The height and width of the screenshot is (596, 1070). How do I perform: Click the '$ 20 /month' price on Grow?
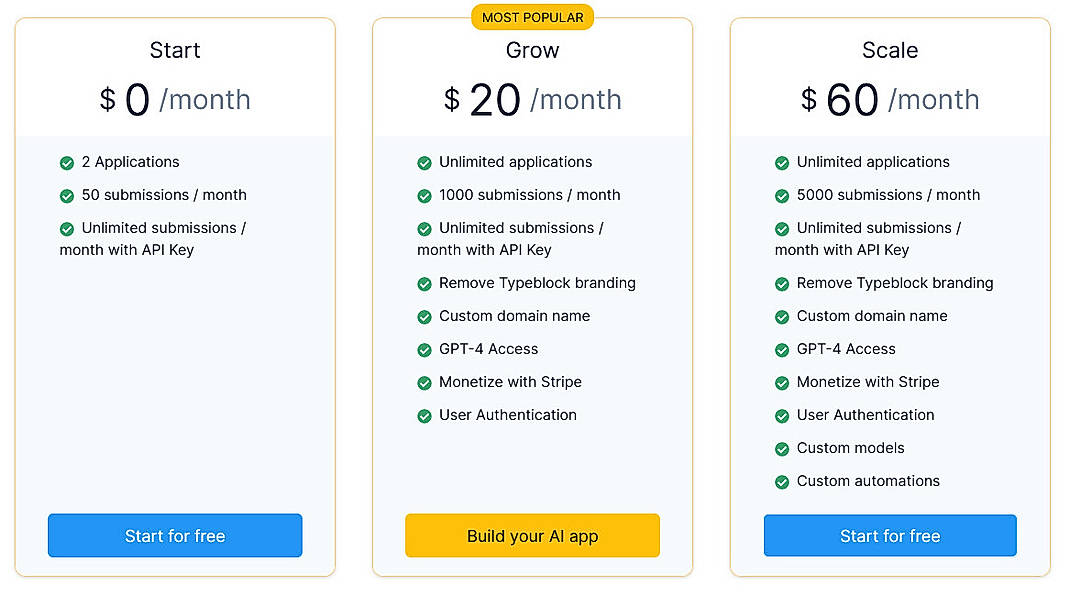pyautogui.click(x=533, y=100)
